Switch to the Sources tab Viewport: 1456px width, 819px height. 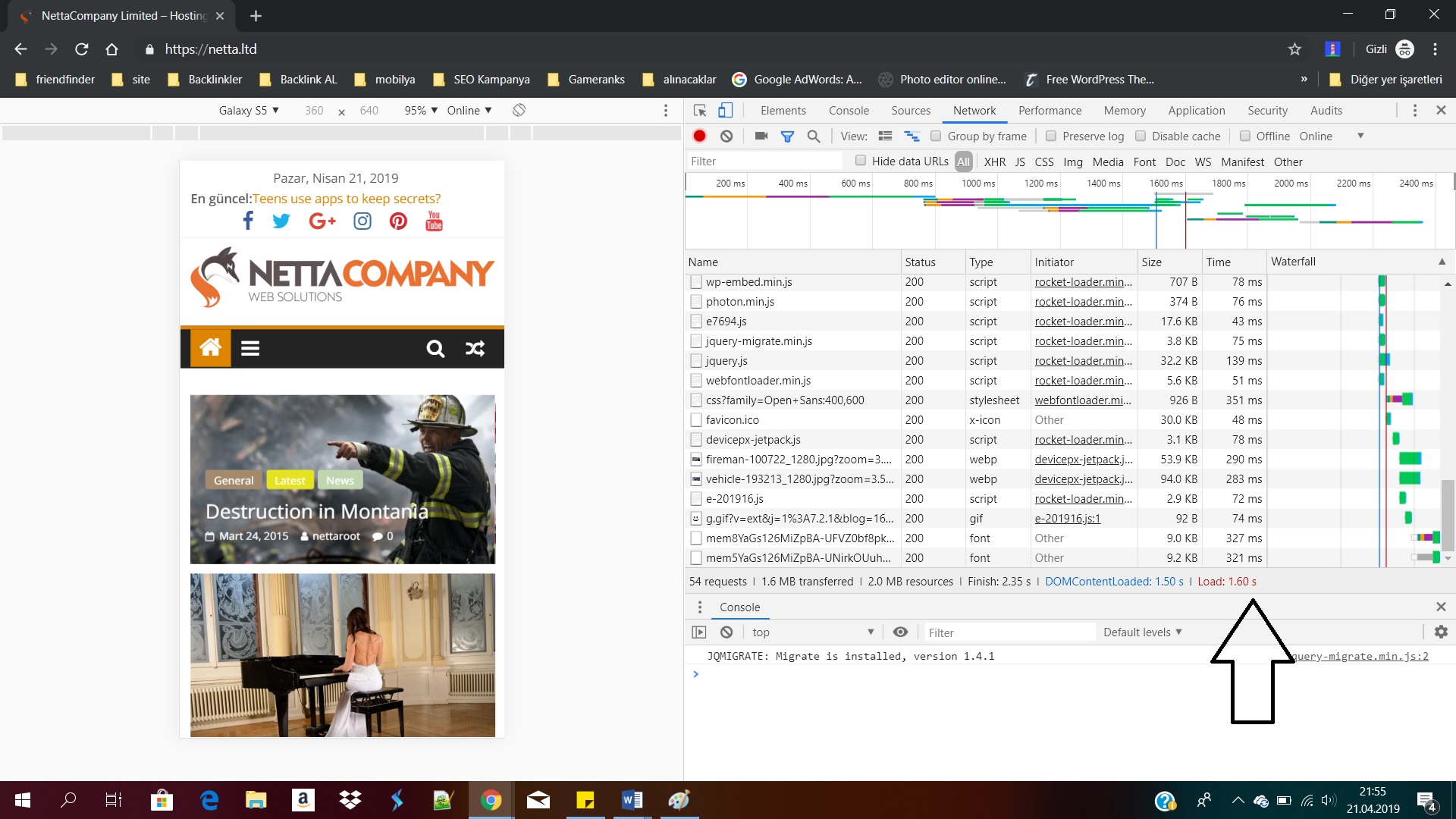[911, 111]
